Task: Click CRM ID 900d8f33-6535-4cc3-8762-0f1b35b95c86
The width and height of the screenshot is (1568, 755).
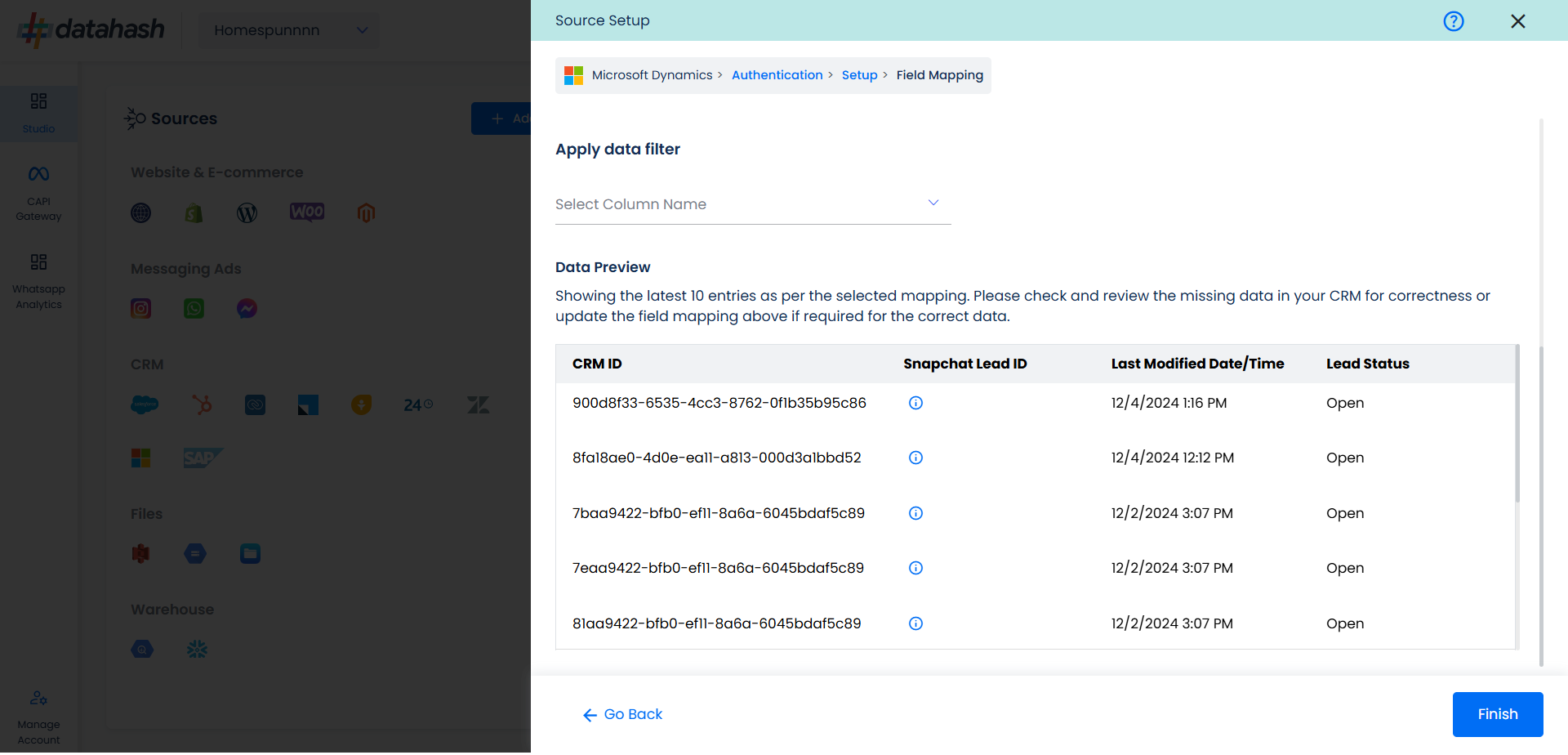Action: pyautogui.click(x=719, y=403)
